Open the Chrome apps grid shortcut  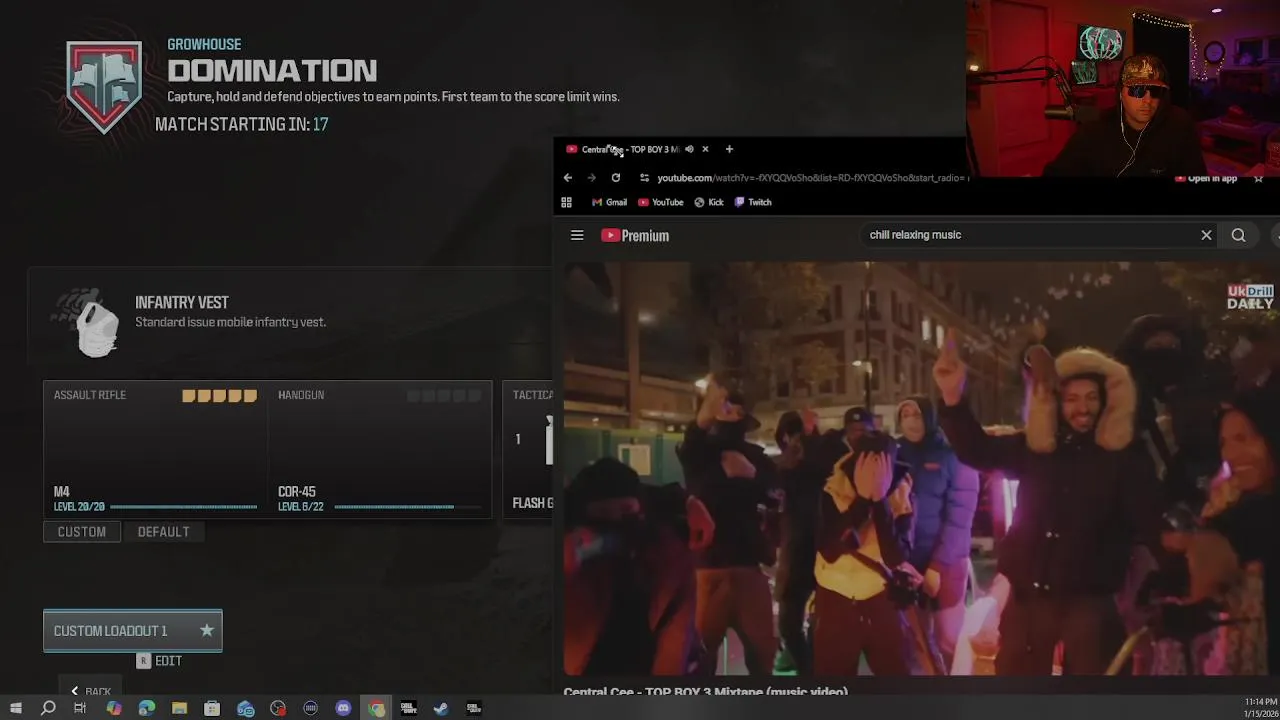click(x=566, y=202)
